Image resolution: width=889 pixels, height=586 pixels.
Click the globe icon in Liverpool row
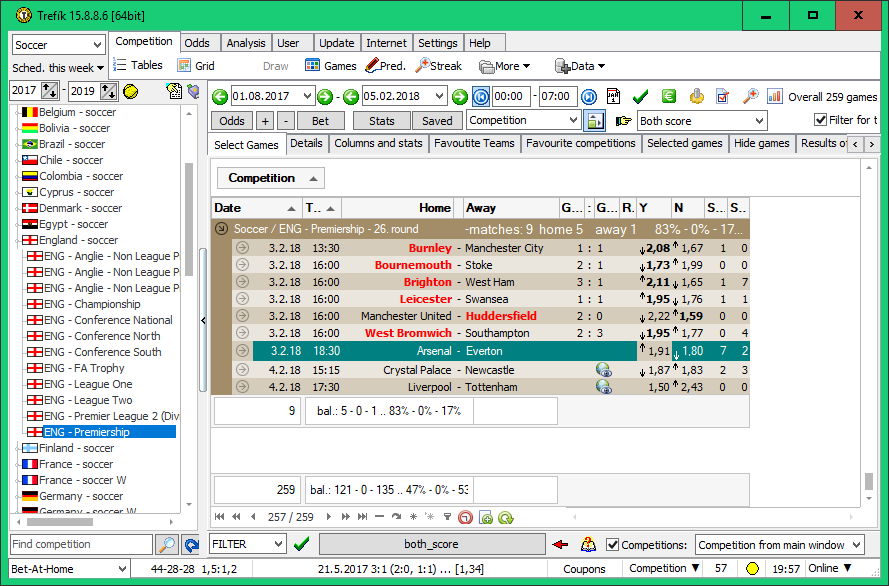[604, 387]
